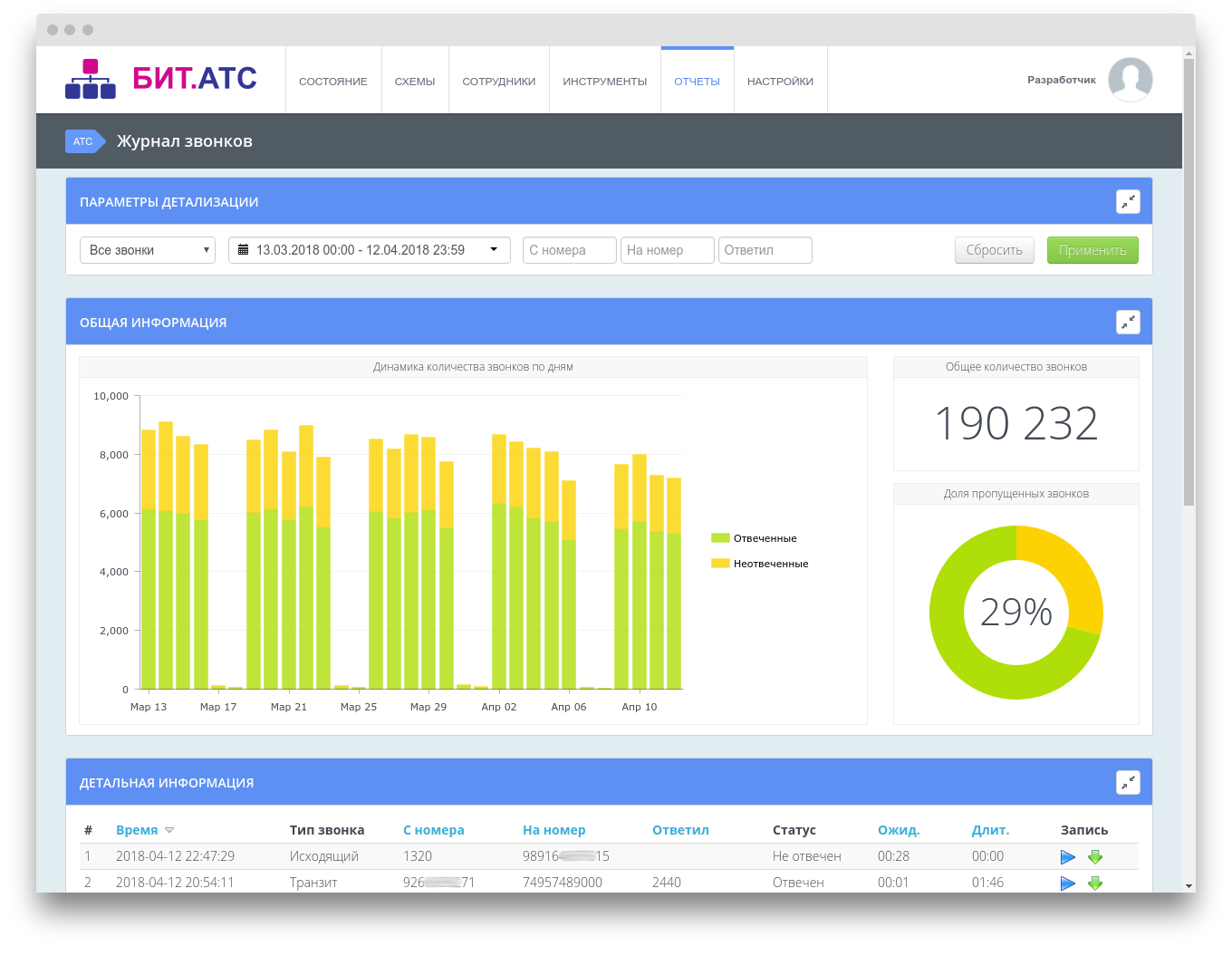Download the recording for call row 1

(1095, 857)
